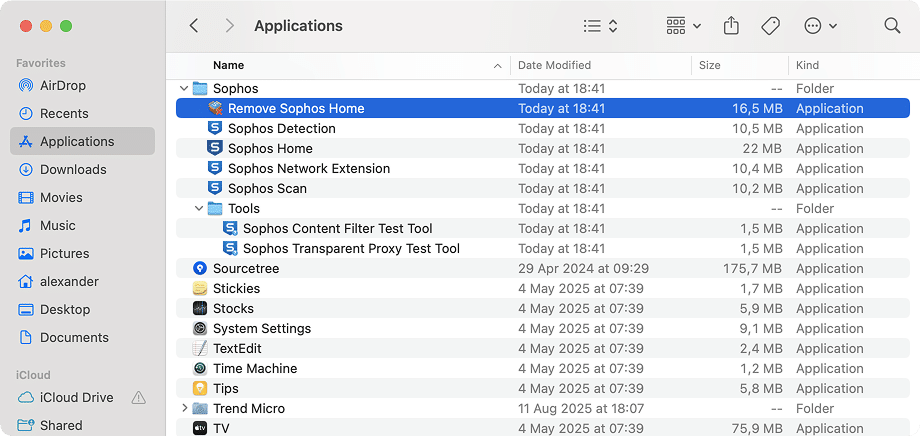
Task: Open the more actions ellipsis menu
Action: click(820, 26)
